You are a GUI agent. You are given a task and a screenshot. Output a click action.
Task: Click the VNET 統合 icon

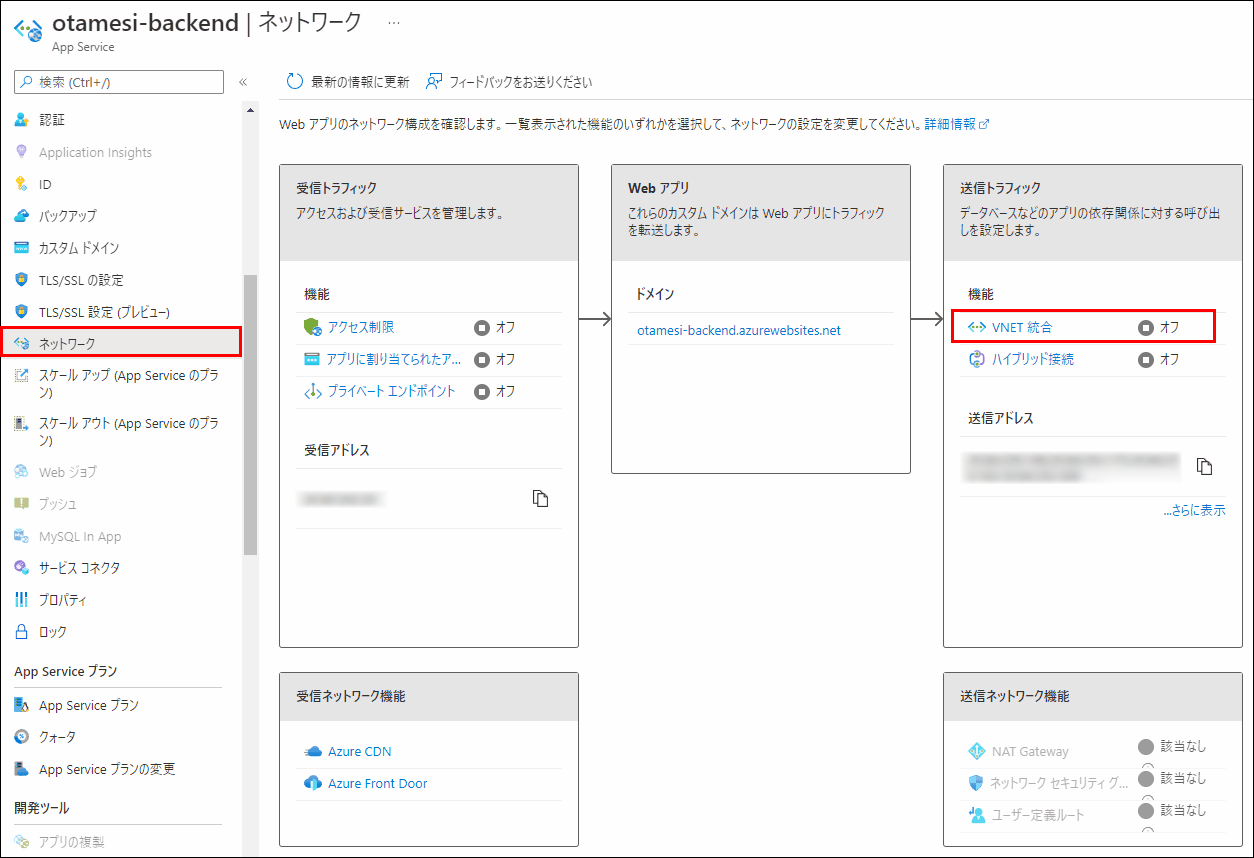977,327
